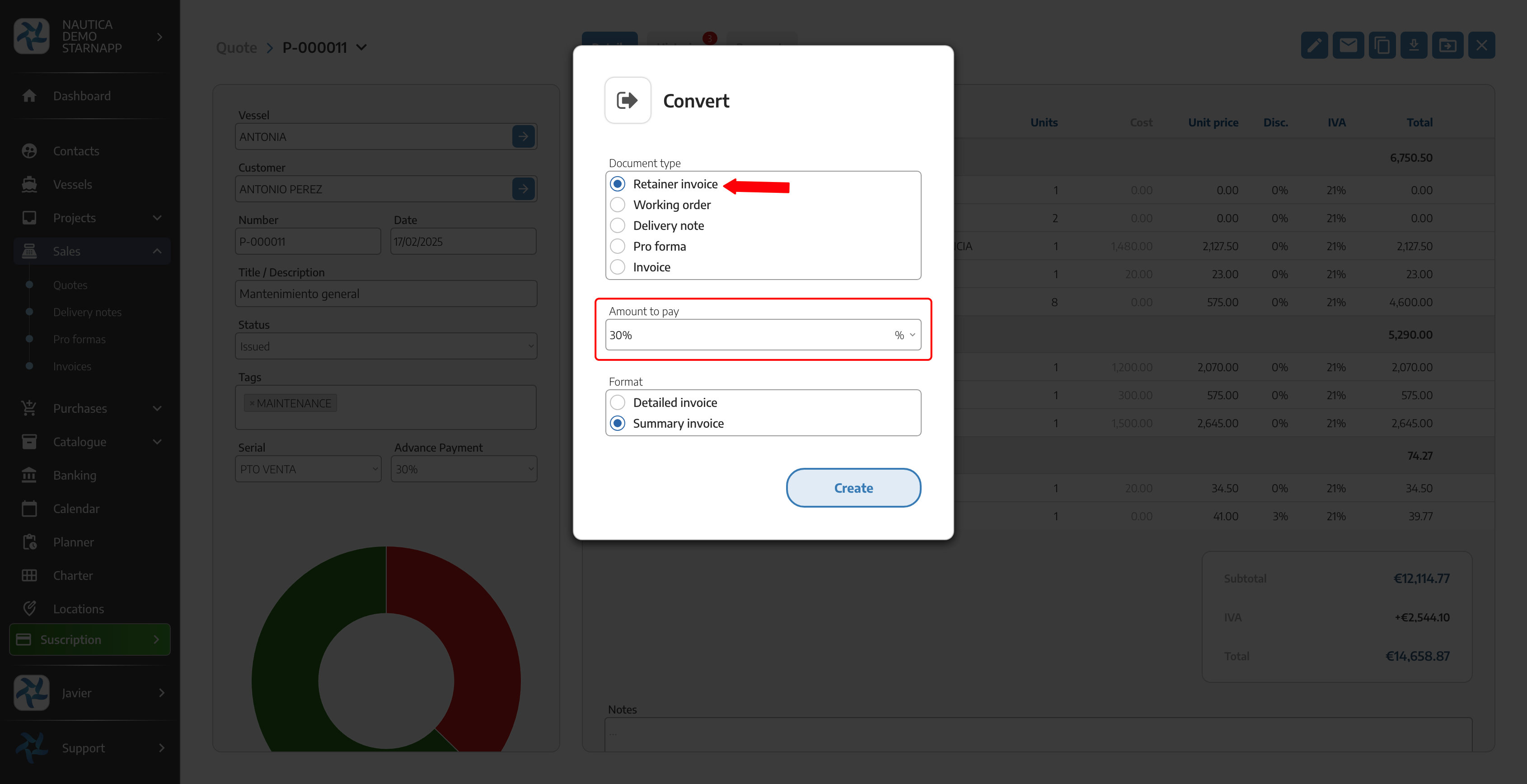Expand the Projects submenu chevron
Screen dimensions: 1527x784
(x=157, y=218)
